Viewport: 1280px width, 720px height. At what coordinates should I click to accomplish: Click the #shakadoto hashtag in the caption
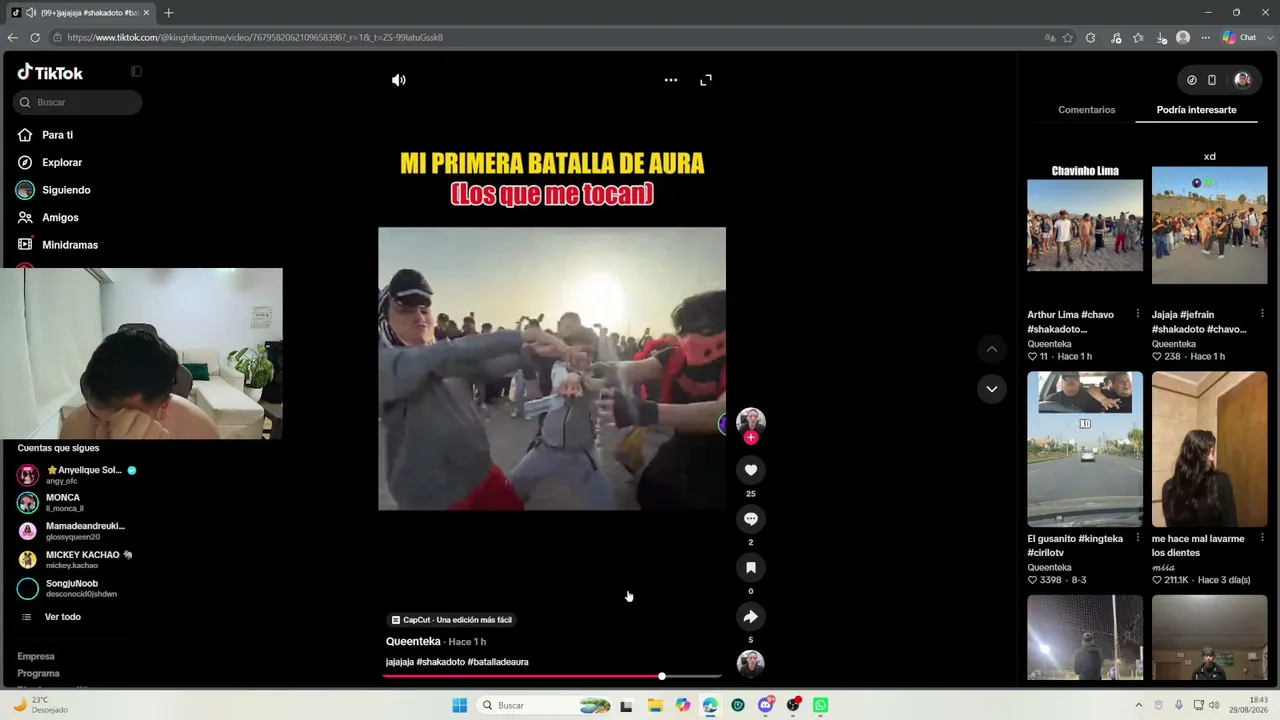440,662
